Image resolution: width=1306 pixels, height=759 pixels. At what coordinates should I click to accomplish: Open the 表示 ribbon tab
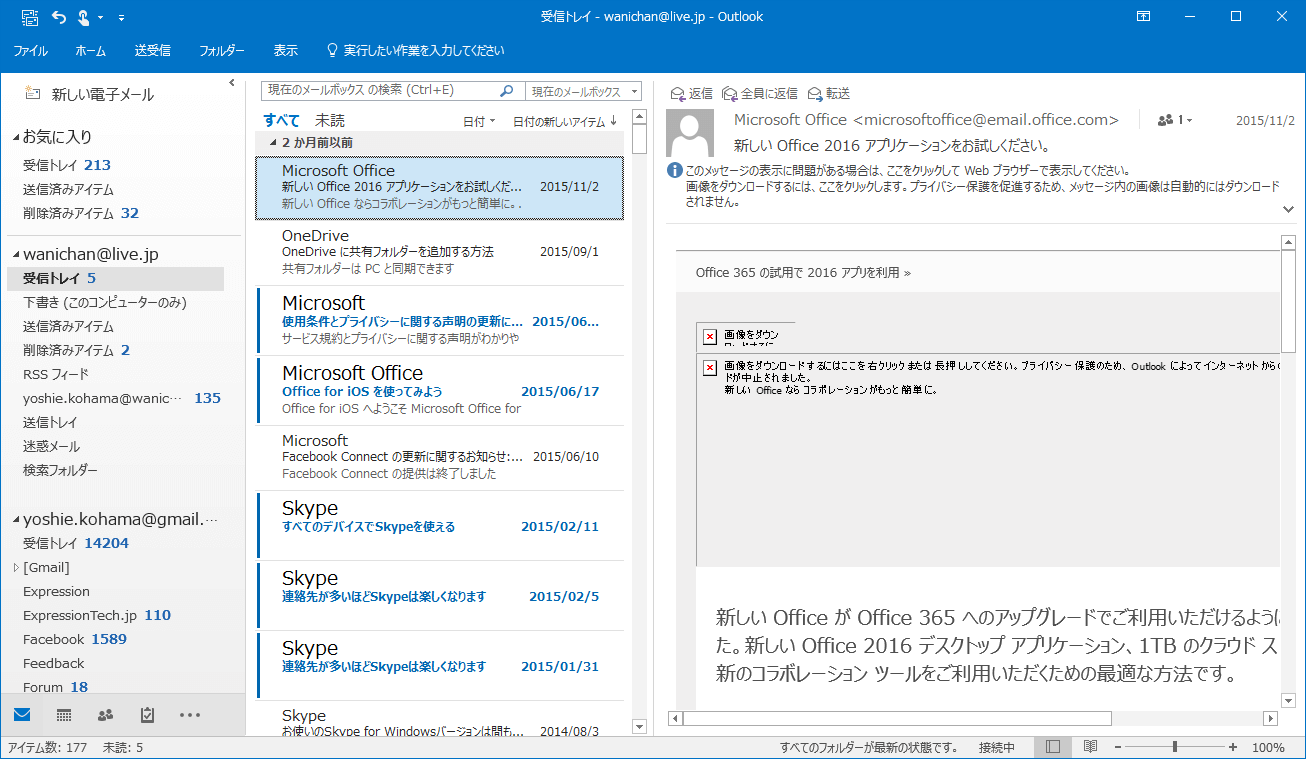[285, 50]
